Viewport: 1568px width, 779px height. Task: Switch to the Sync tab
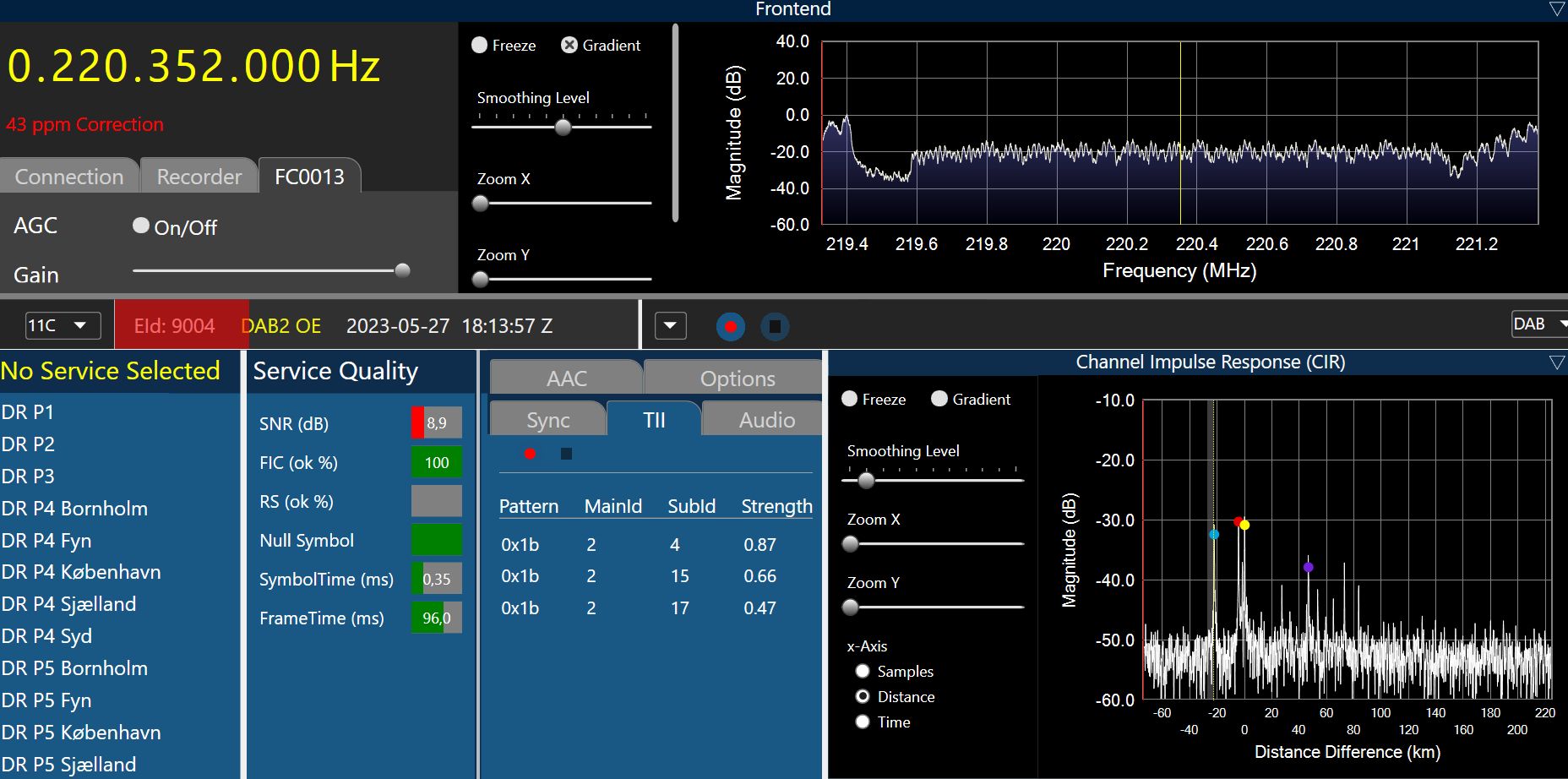pos(547,420)
